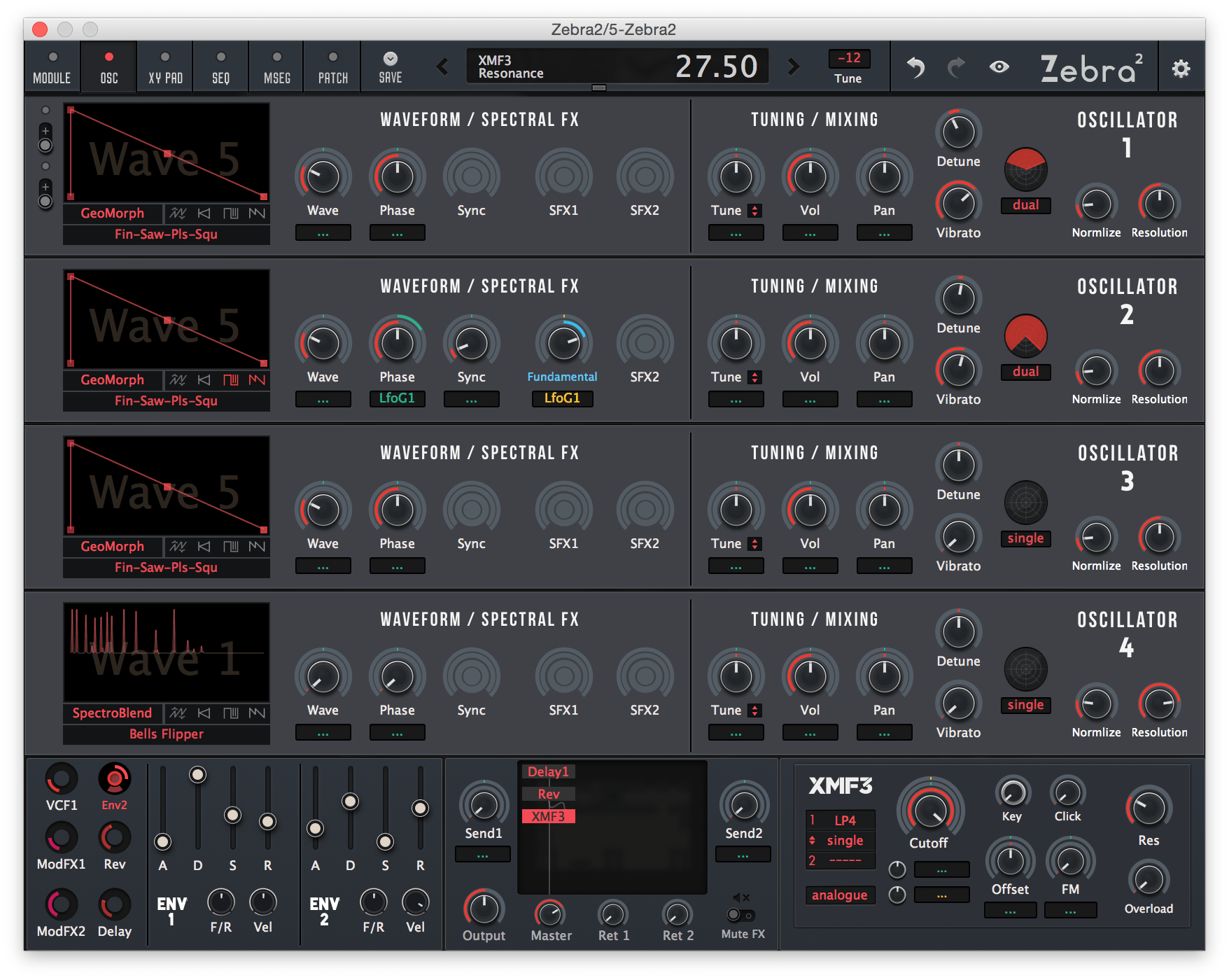Switch to the MSEG tab
The width and height of the screenshot is (1229, 980).
(277, 67)
